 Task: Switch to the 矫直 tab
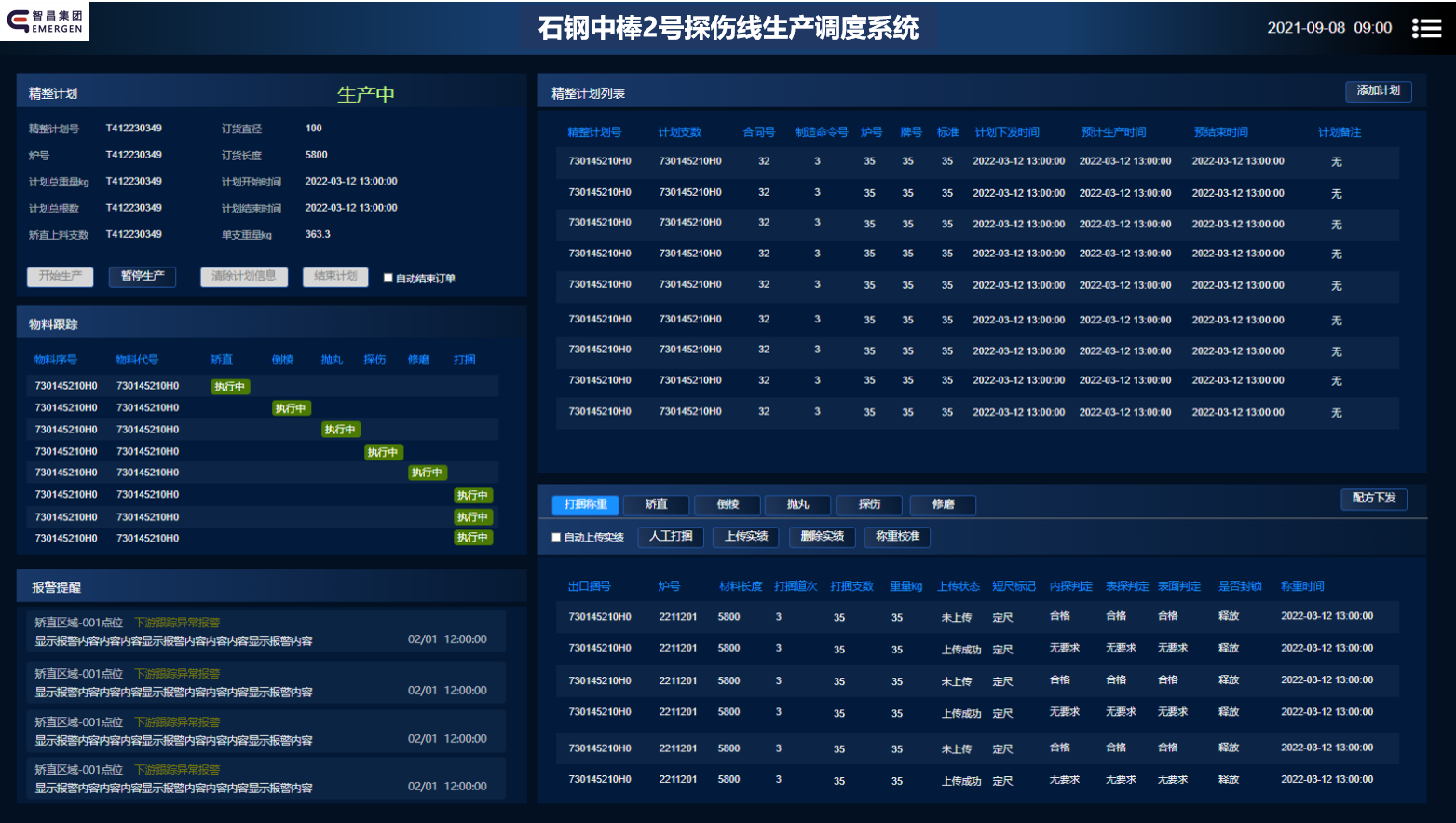[657, 504]
